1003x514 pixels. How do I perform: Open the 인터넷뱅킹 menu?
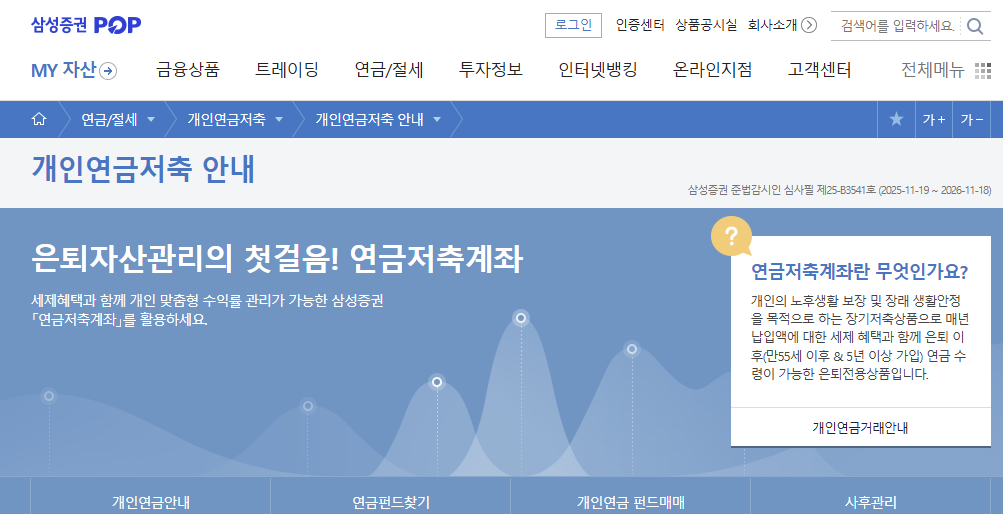(597, 70)
